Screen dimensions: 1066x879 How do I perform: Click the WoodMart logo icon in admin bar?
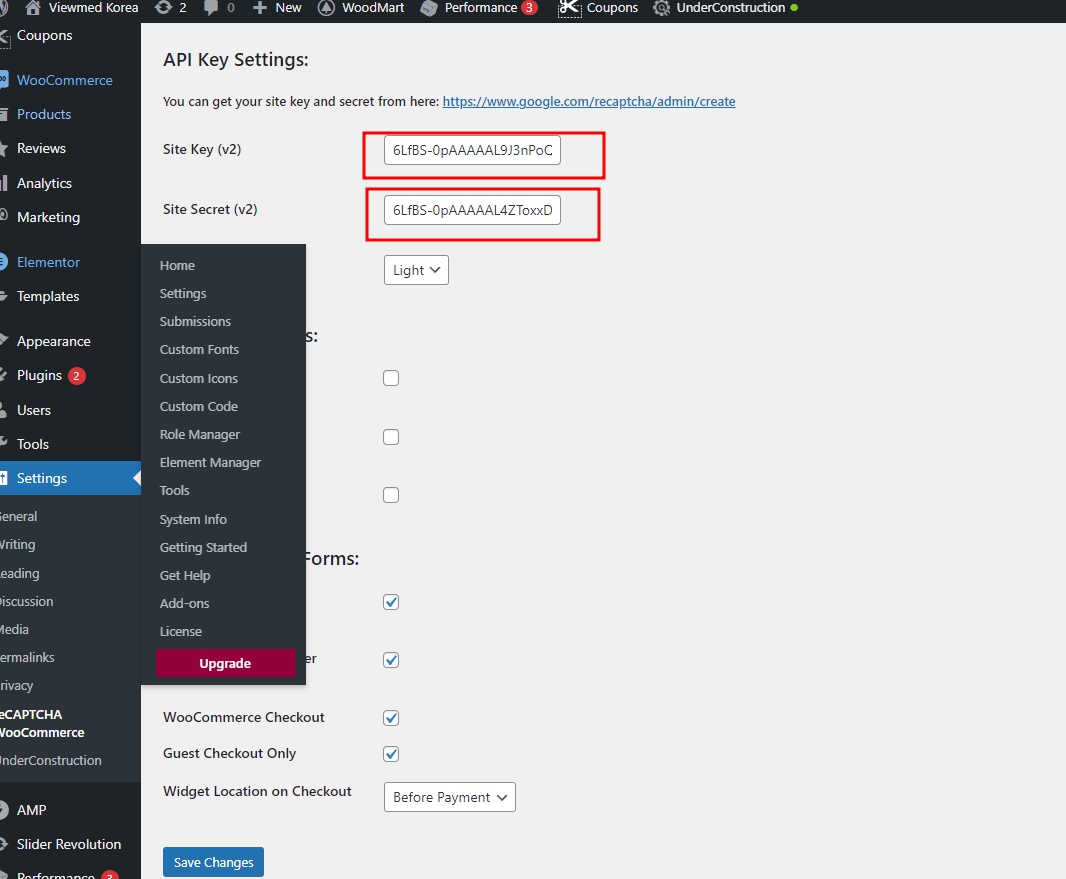point(326,7)
